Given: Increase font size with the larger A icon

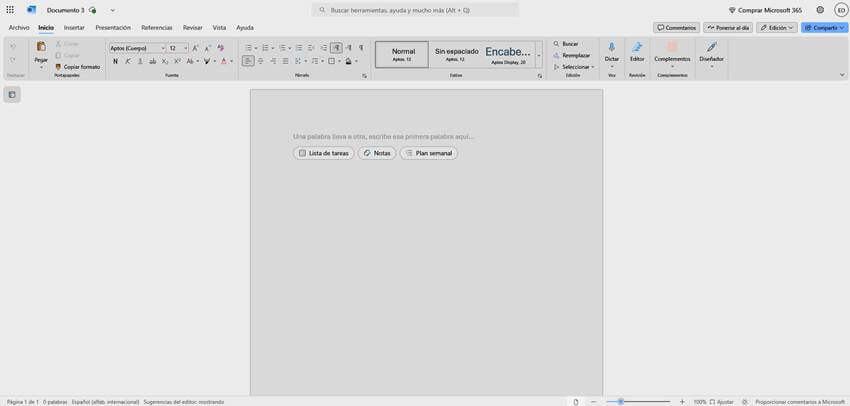Looking at the screenshot, I should (x=195, y=48).
